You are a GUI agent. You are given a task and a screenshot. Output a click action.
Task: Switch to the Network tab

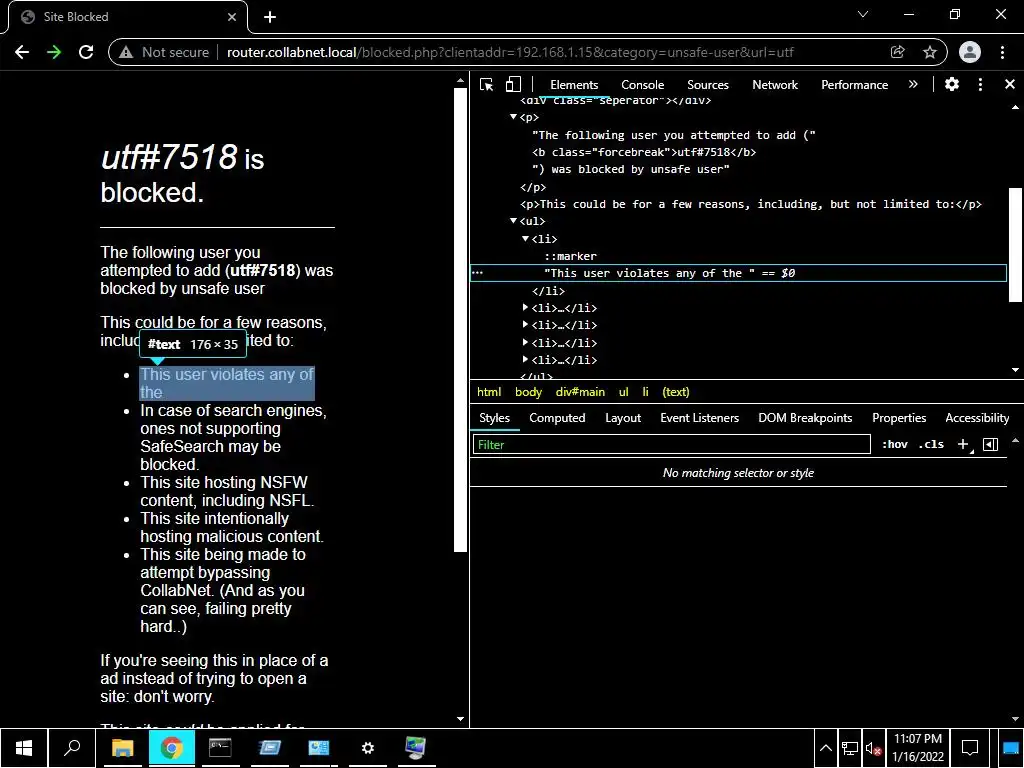775,85
